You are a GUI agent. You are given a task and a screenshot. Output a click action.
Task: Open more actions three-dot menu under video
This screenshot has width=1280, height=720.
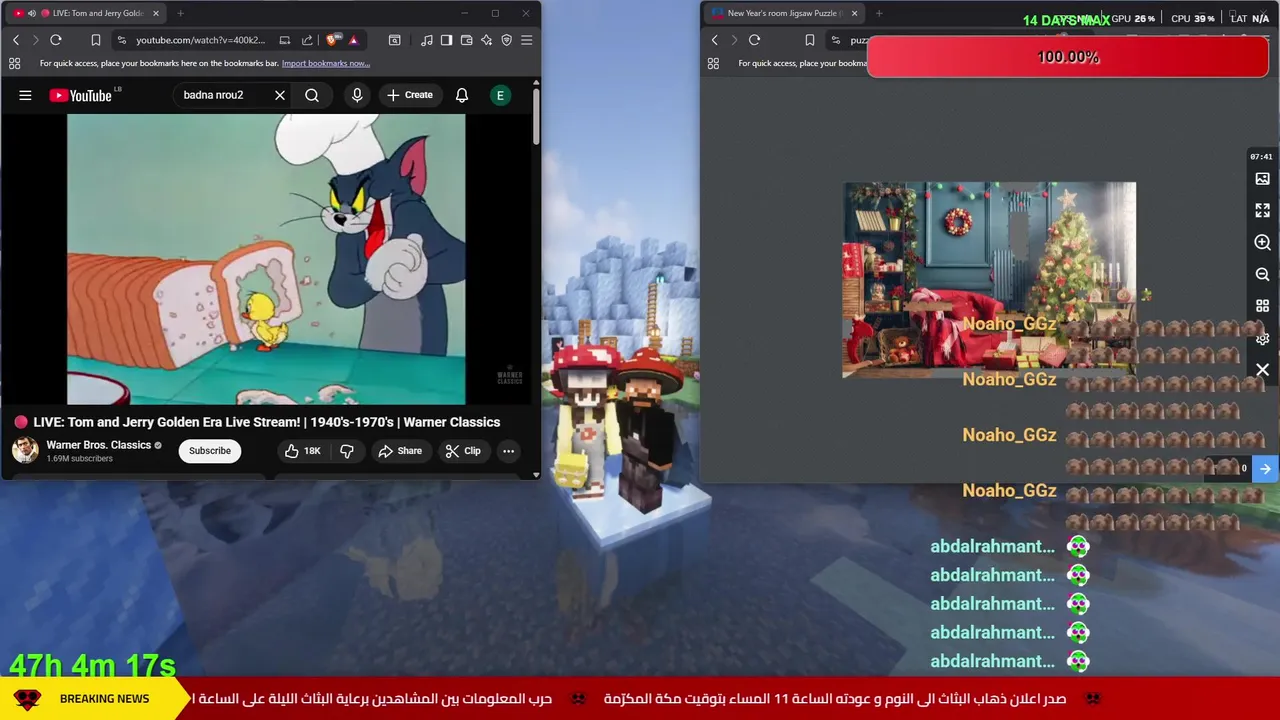click(508, 451)
